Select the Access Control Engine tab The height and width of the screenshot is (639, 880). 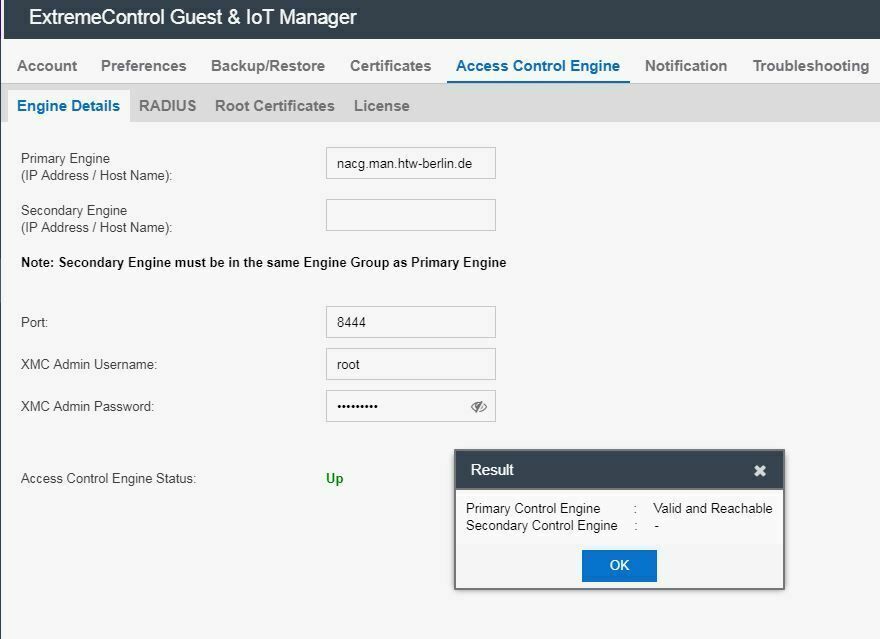pos(538,66)
